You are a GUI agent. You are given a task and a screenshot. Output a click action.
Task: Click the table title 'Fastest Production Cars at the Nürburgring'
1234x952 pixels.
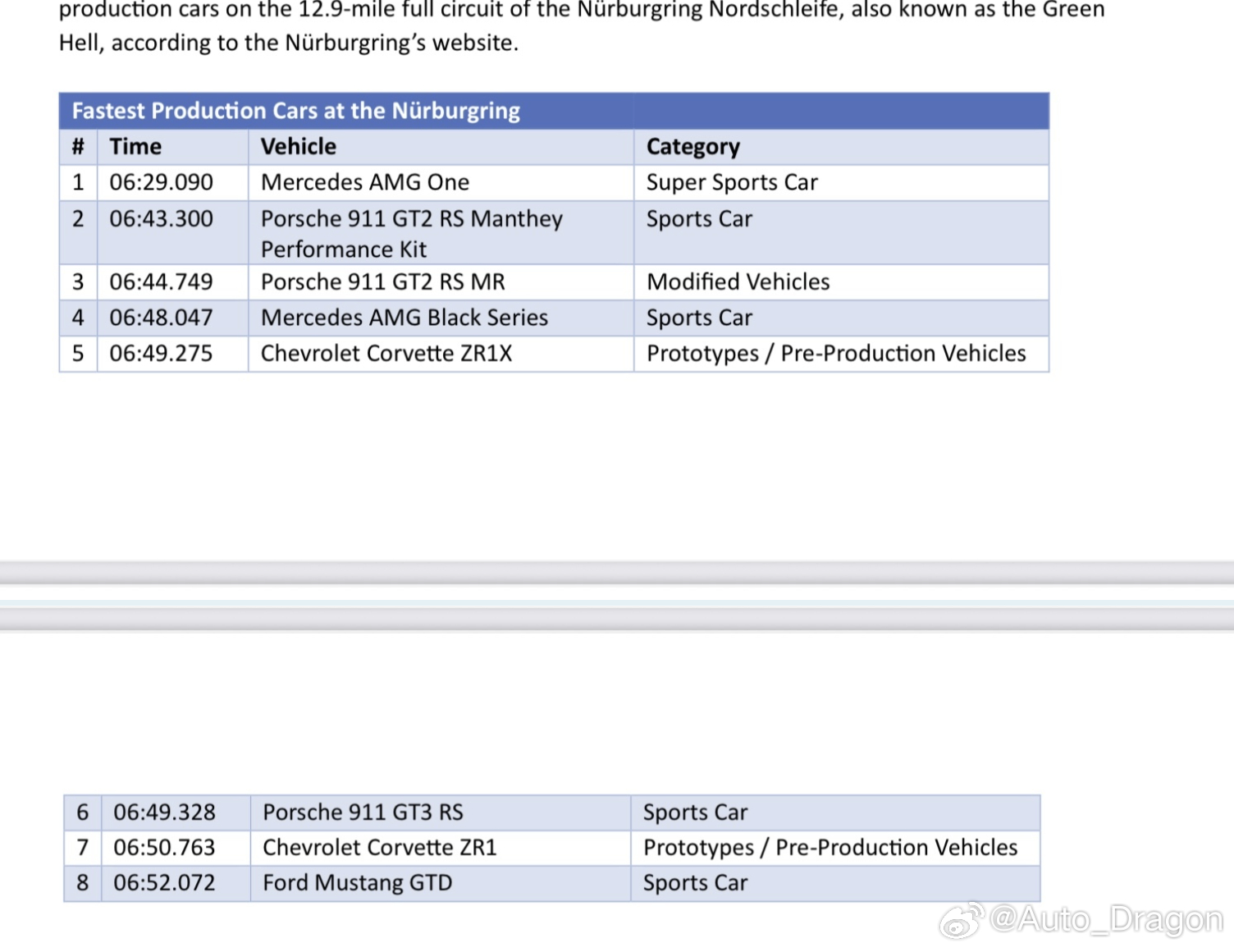click(x=295, y=111)
